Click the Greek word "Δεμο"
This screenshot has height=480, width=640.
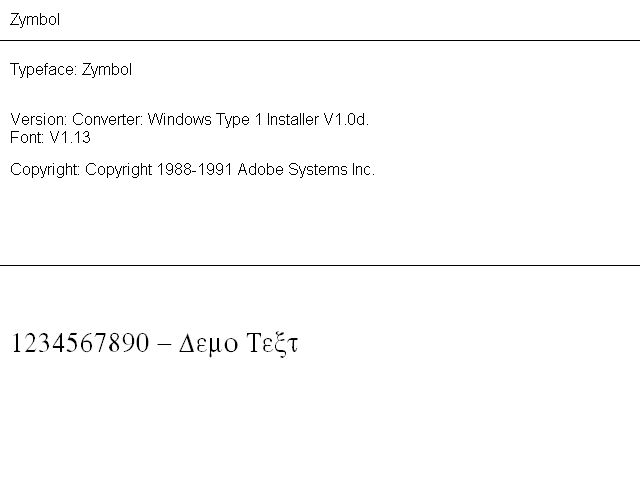(208, 345)
